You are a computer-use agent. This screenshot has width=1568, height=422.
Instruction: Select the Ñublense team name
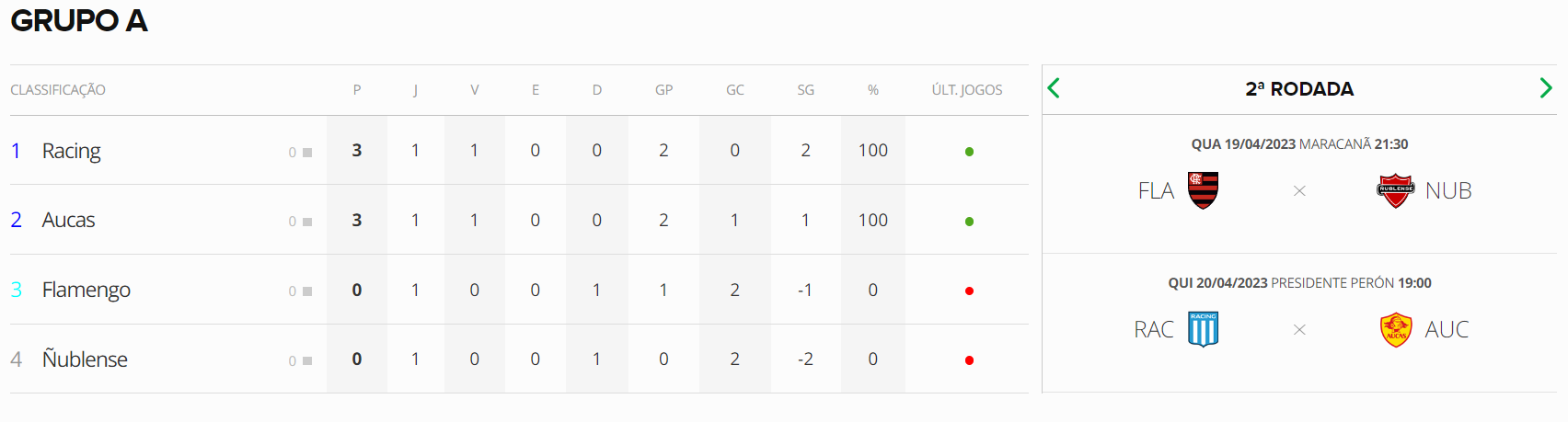[85, 359]
